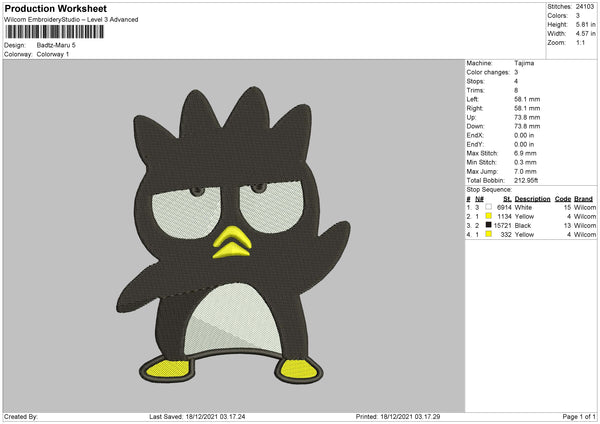Click the 'Stops:' label

tap(475, 82)
